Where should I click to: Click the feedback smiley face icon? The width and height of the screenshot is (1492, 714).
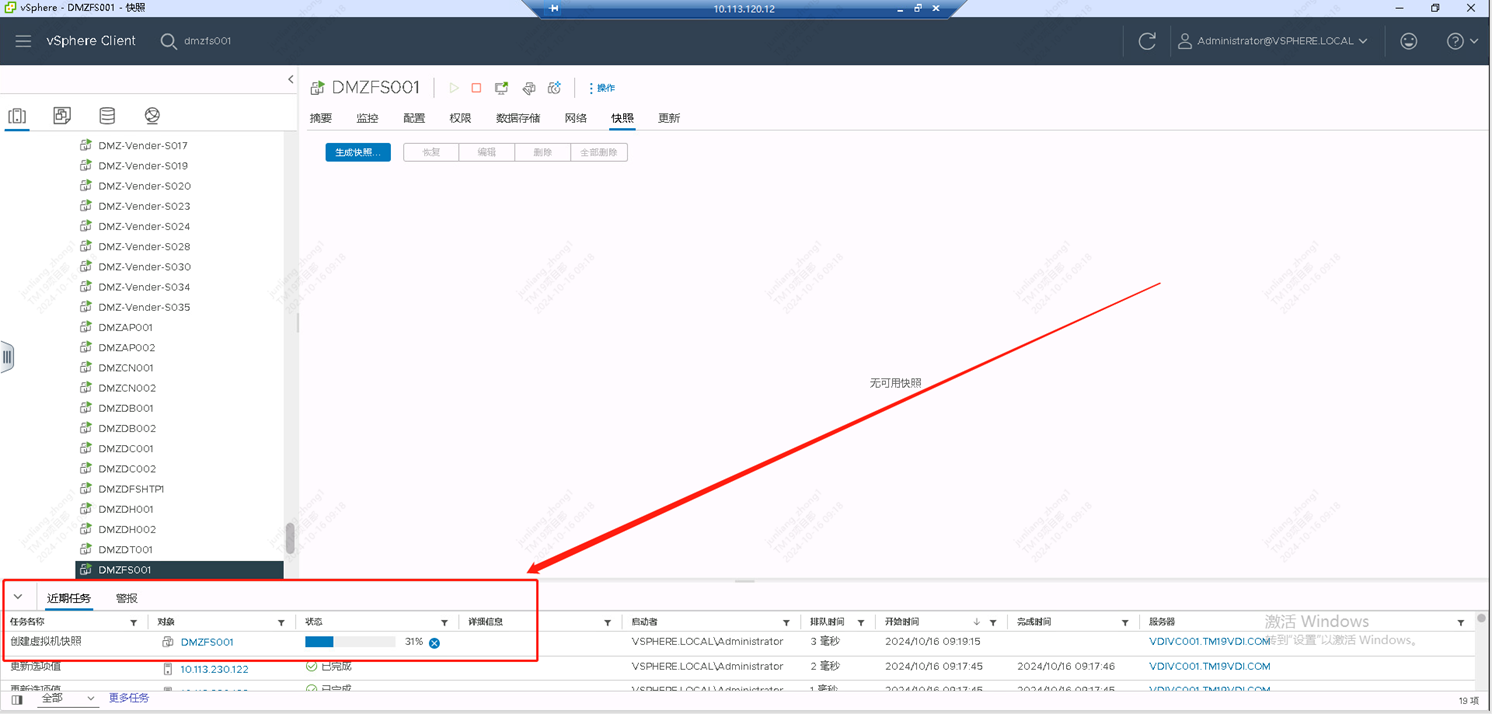point(1408,41)
